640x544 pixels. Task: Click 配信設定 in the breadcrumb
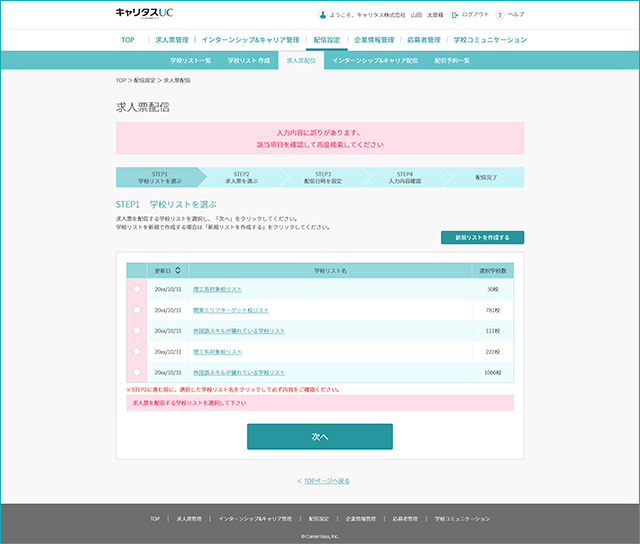pos(145,80)
